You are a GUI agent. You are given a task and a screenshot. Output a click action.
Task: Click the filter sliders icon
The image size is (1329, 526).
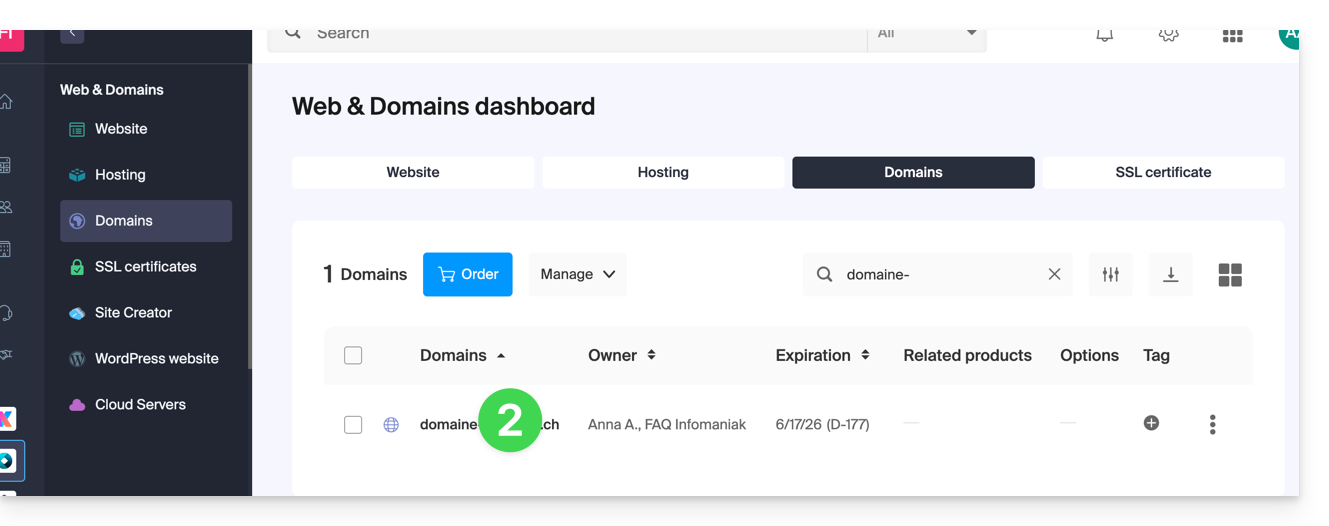click(1110, 274)
